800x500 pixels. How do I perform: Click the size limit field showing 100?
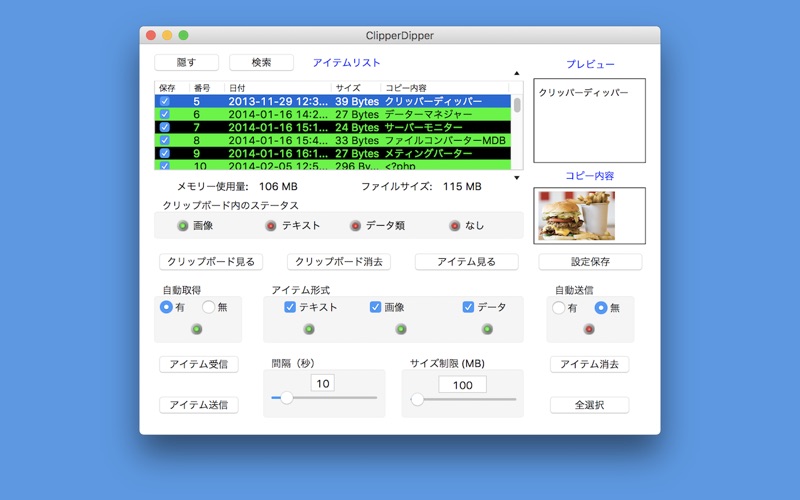462,385
